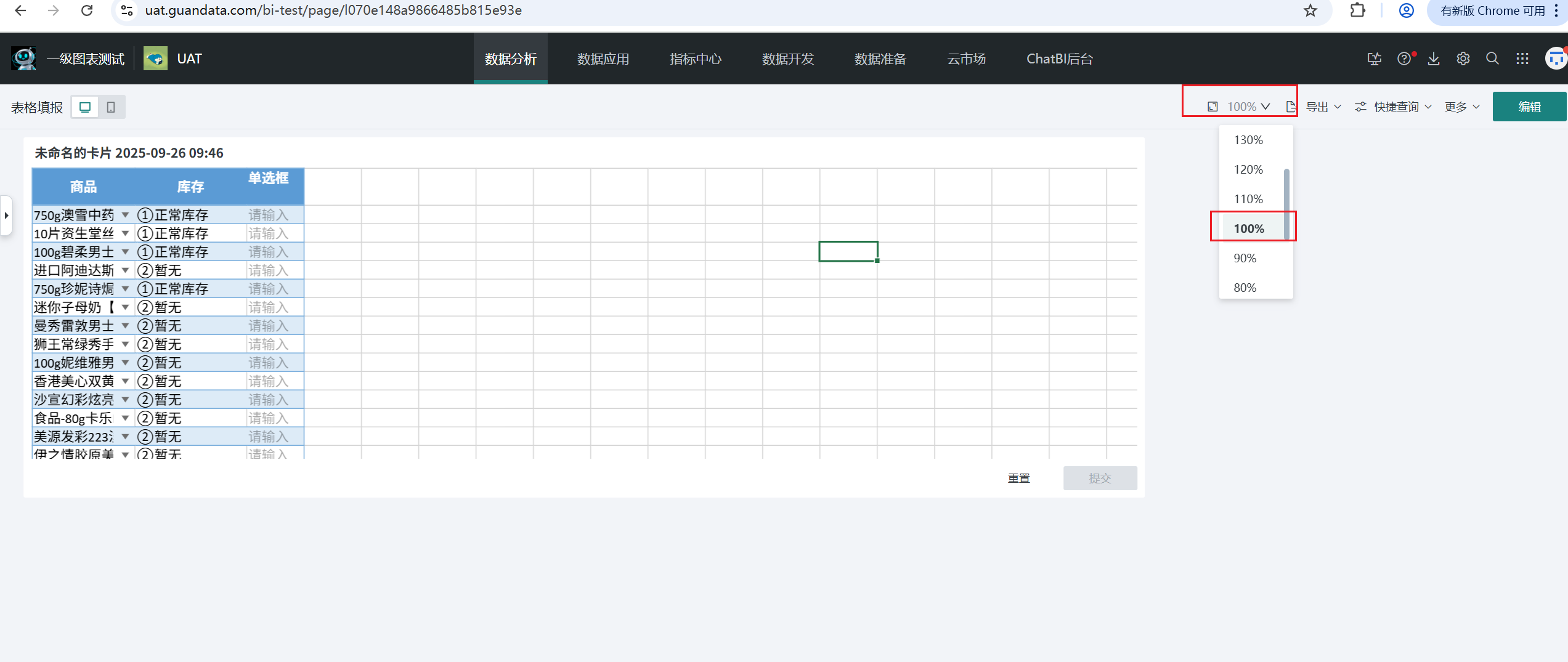Open the settings gear icon
Viewport: 1568px width, 662px height.
tap(1463, 59)
